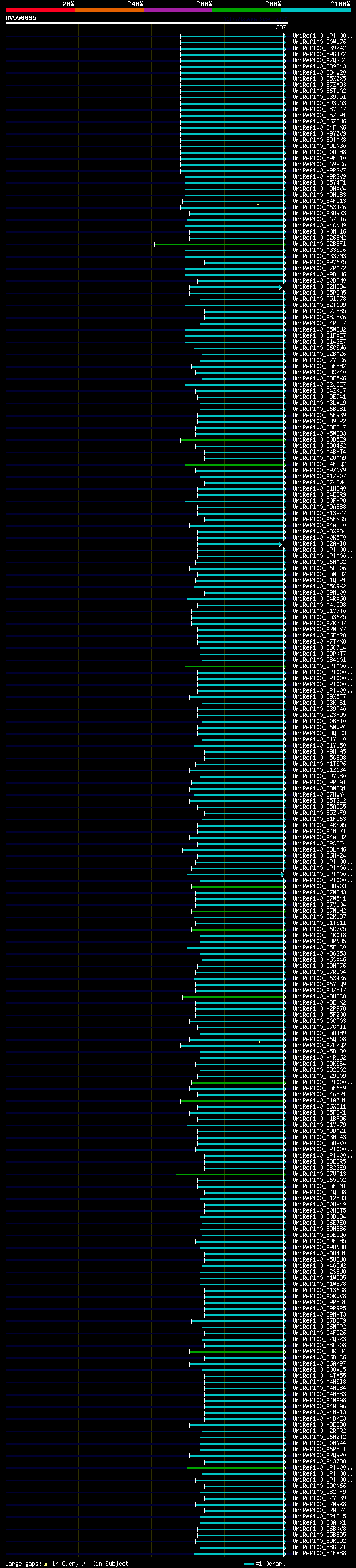356x1568 pixels.
Task: Select the UniRef100_A9E941 label
Action: coord(319,397)
